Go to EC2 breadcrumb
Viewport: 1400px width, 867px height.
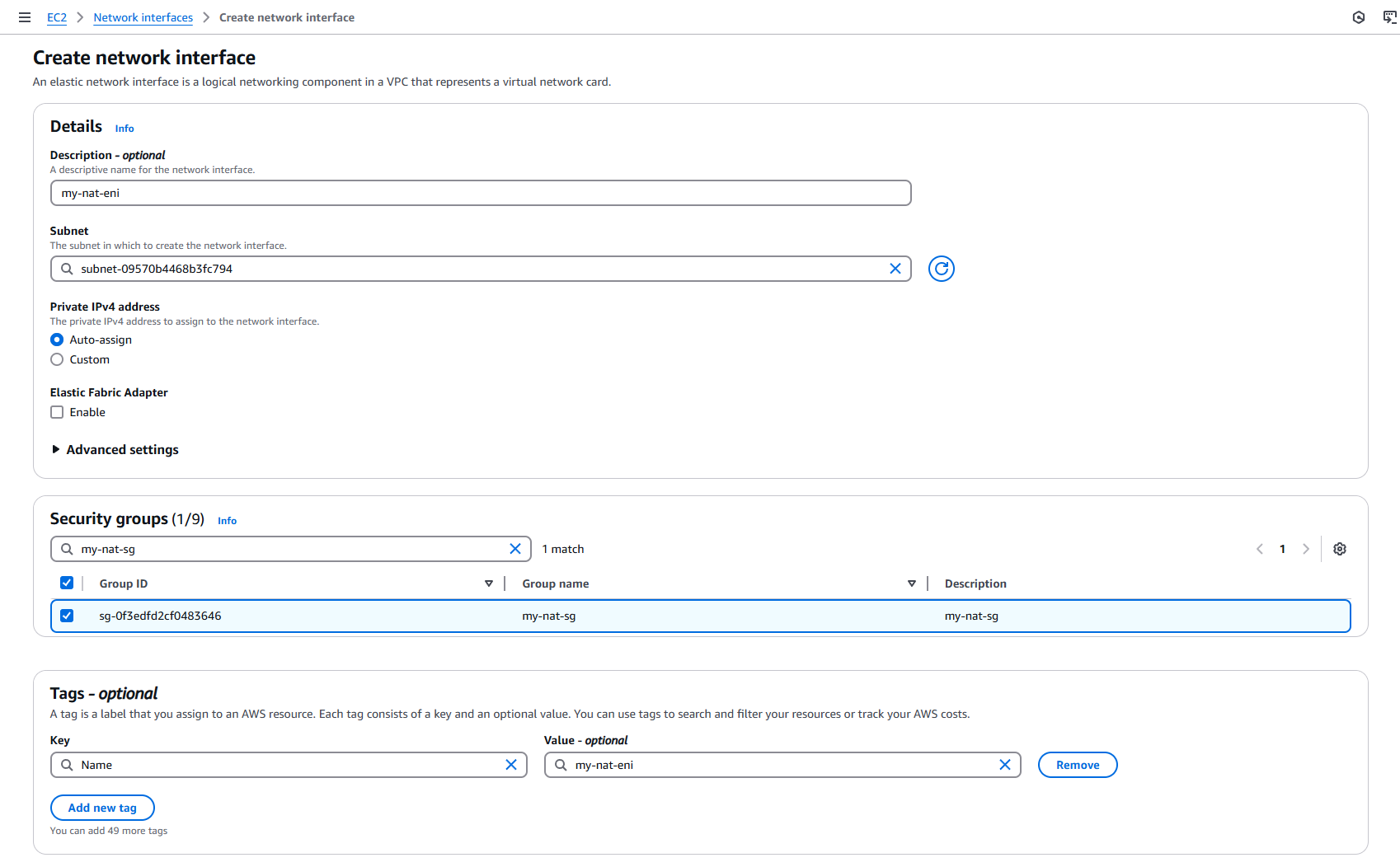click(57, 17)
